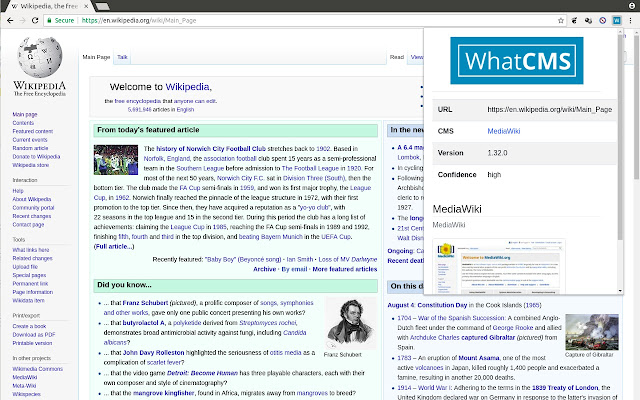Click More featured articles link

click(345, 269)
